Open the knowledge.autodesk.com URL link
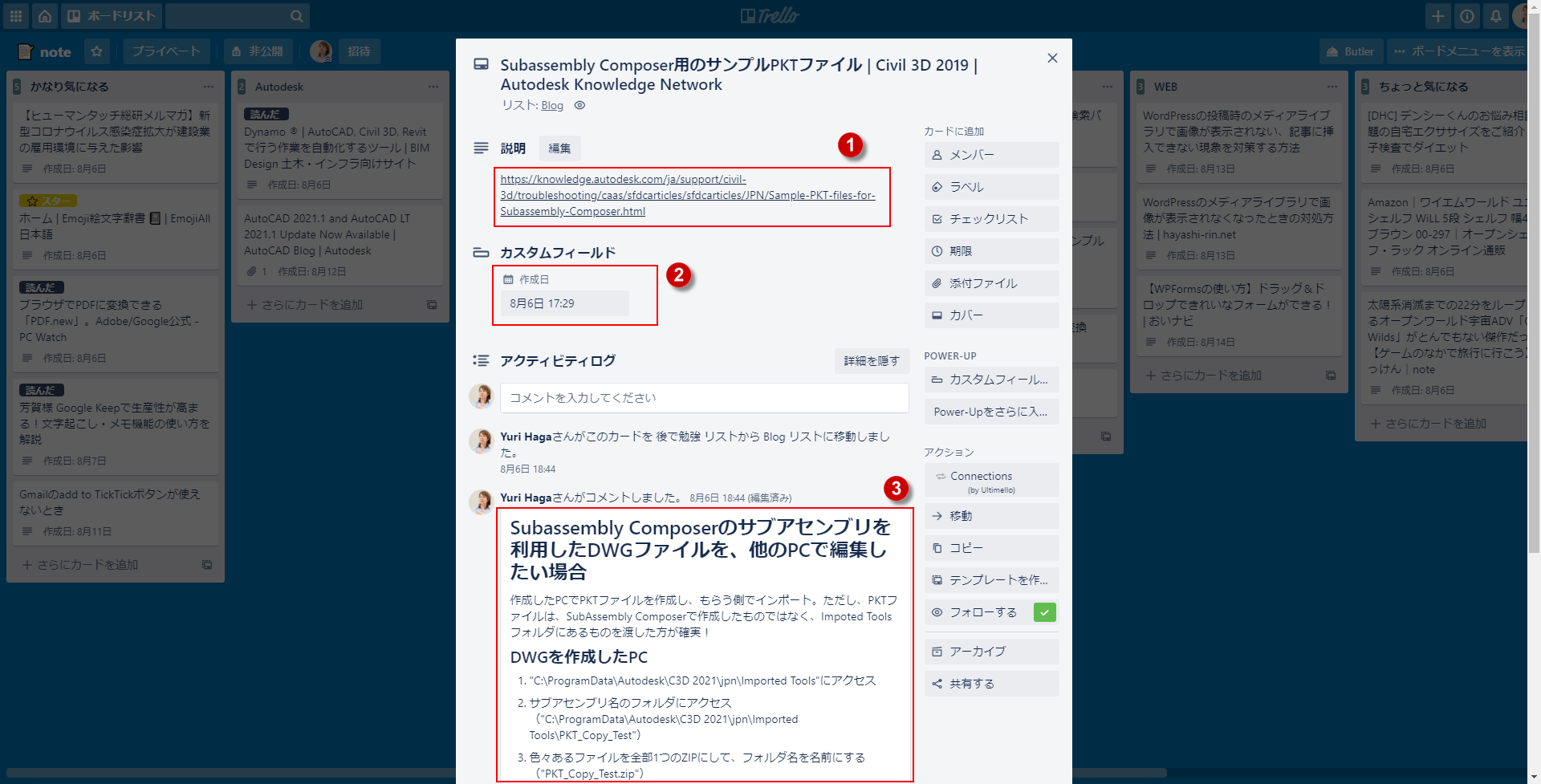 688,195
